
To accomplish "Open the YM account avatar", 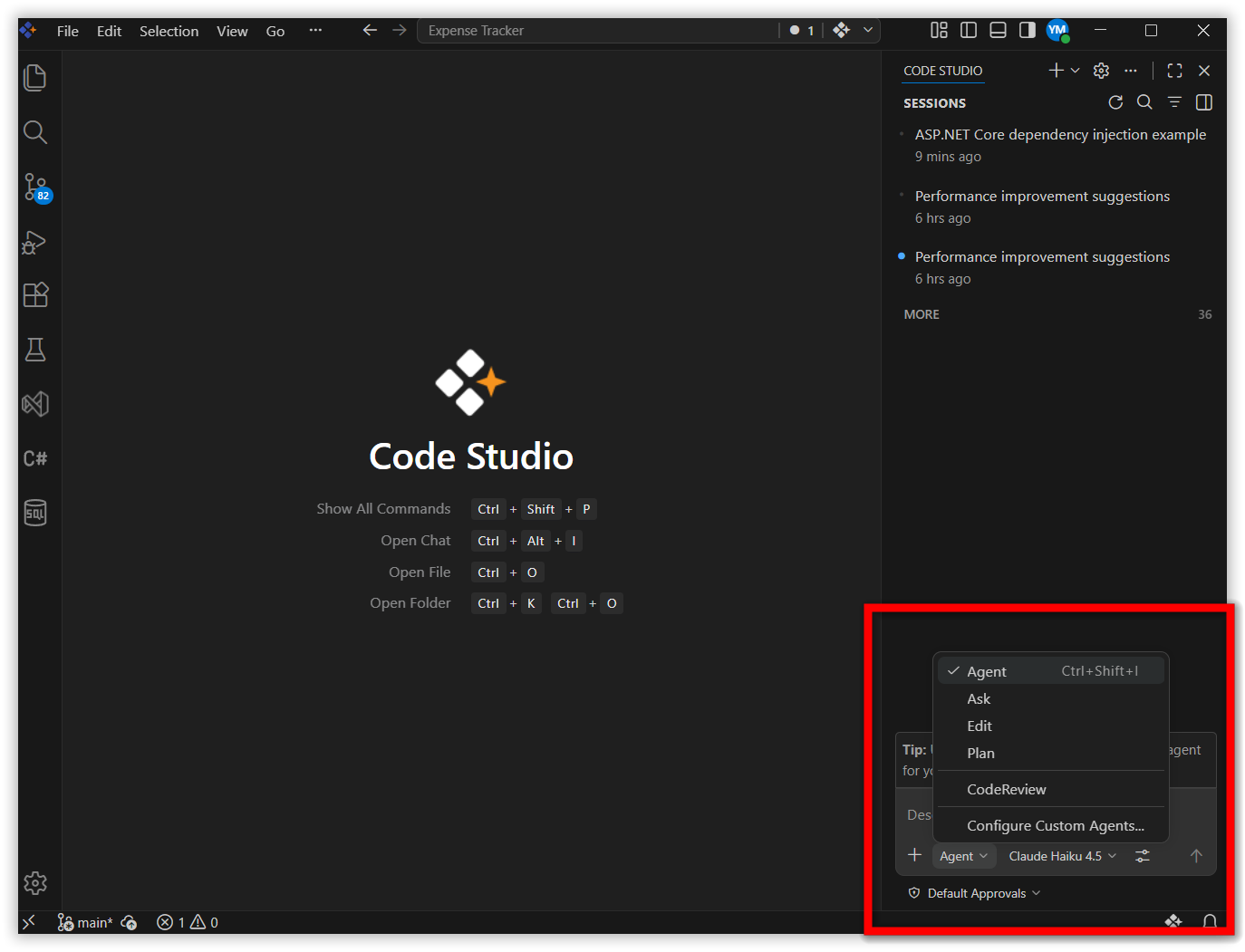I will (1057, 31).
